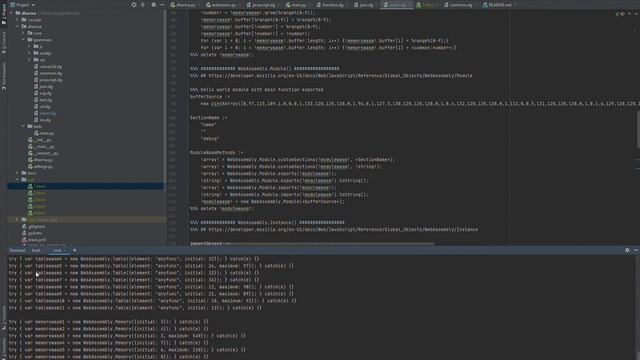Image resolution: width=640 pixels, height=360 pixels.
Task: Click the WebAssembly/Module MDN URL in editor
Action: click(340, 76)
